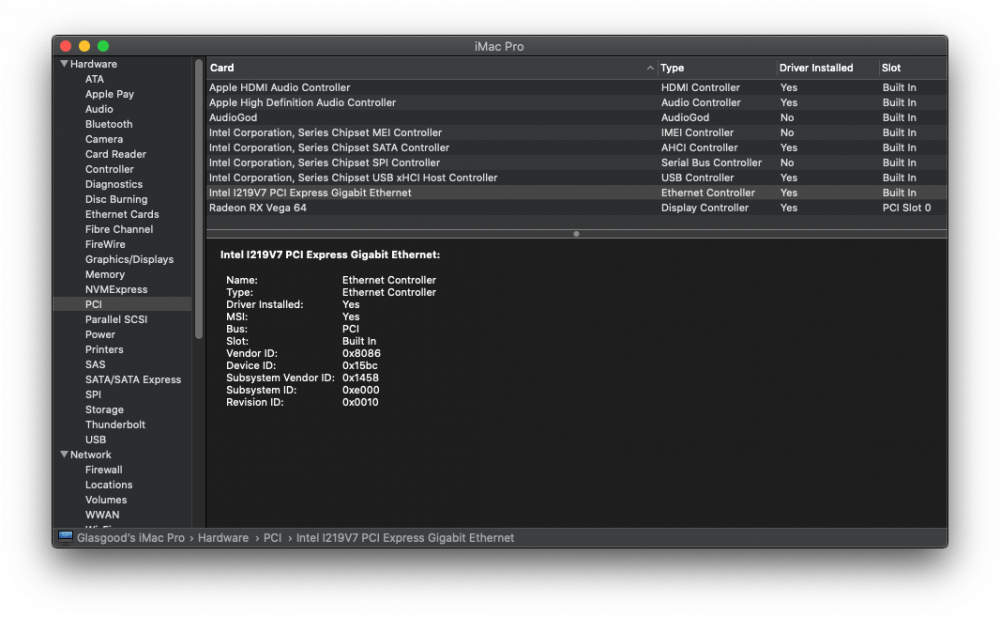Select Thunderbolt in the sidebar
Screen dimensions: 1000x617
click(115, 424)
